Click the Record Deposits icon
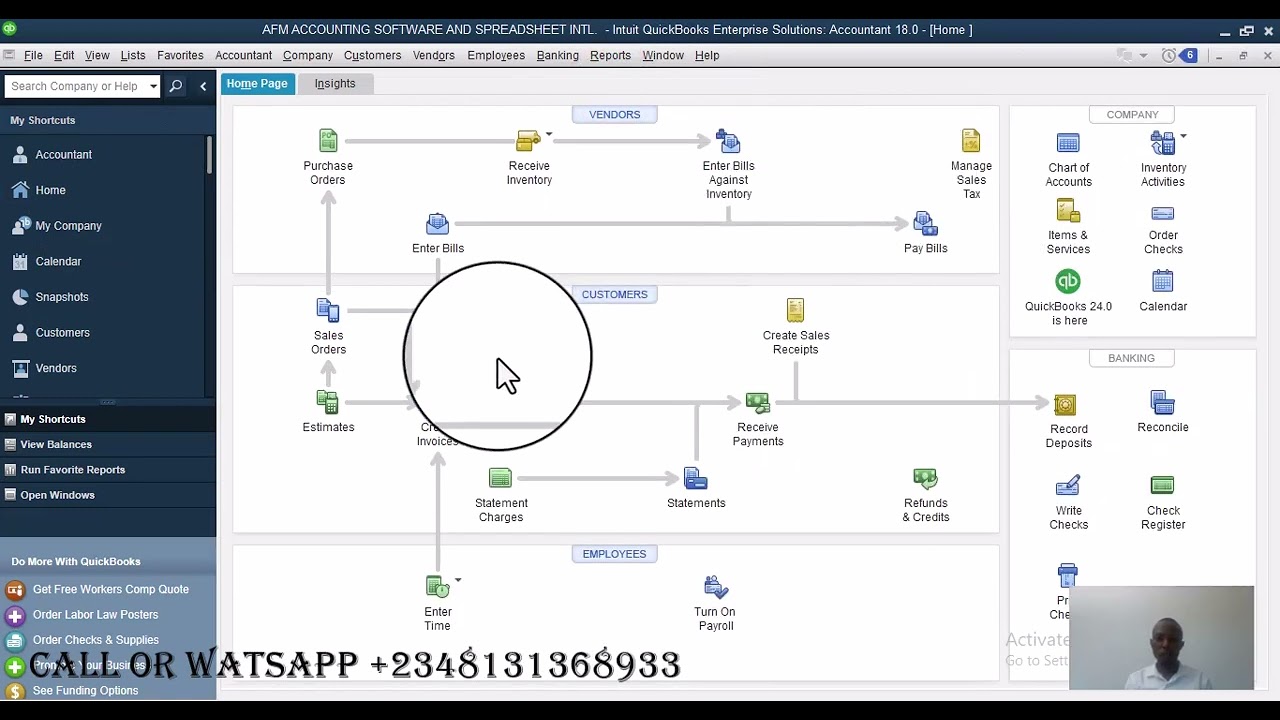This screenshot has height=720, width=1280. (1065, 405)
